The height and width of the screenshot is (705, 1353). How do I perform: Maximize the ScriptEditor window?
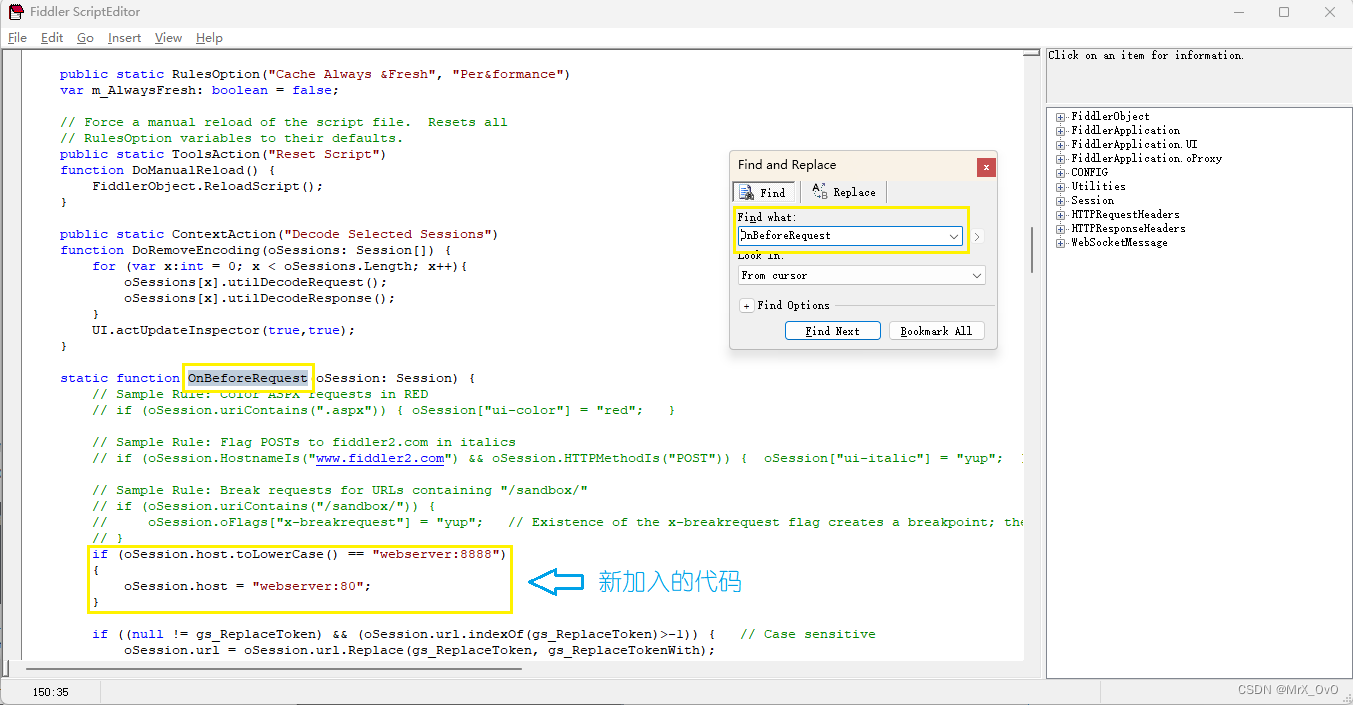(x=1284, y=12)
